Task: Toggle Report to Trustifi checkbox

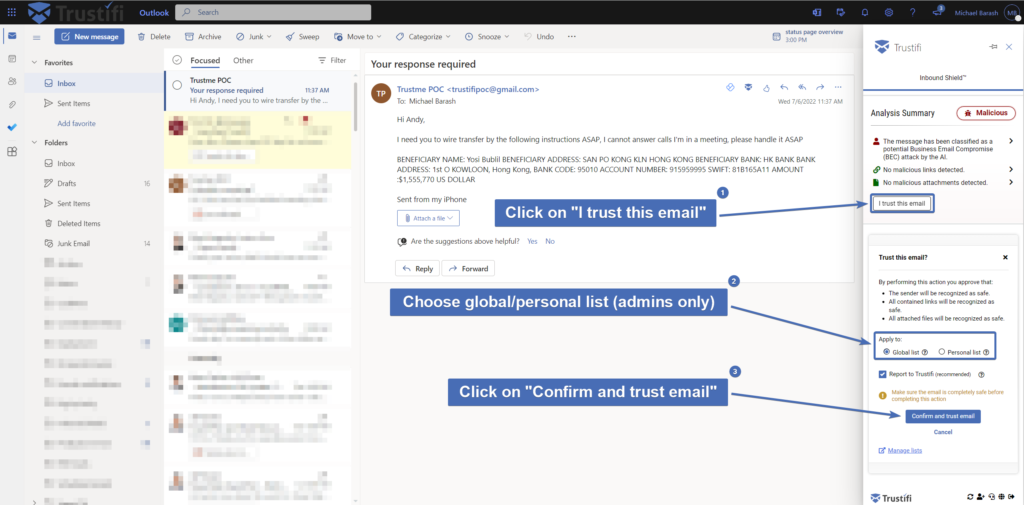Action: 883,374
